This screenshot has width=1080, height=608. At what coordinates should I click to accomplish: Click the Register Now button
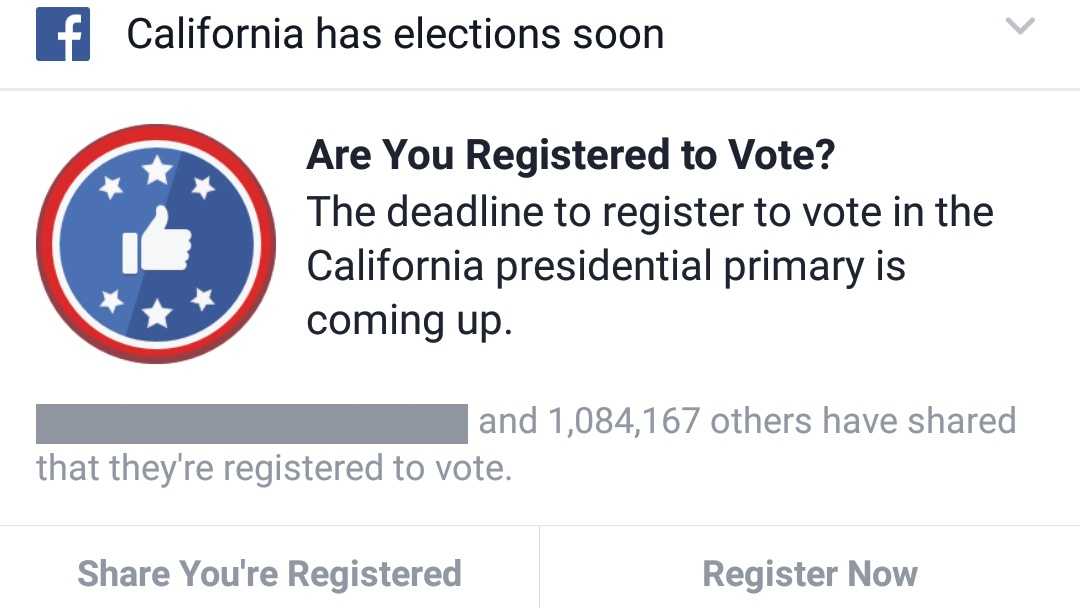810,573
